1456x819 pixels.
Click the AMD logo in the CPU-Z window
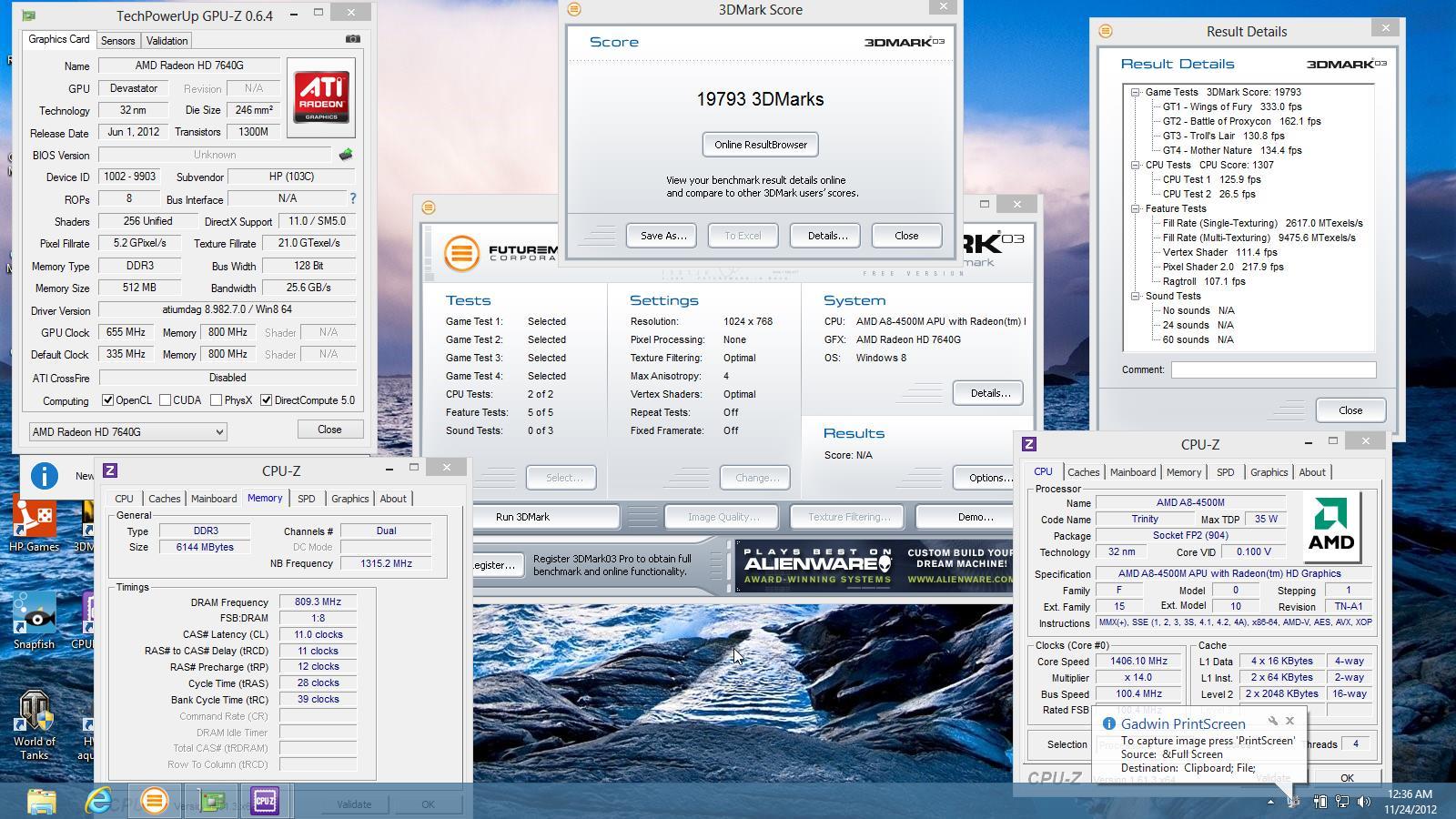point(1331,526)
